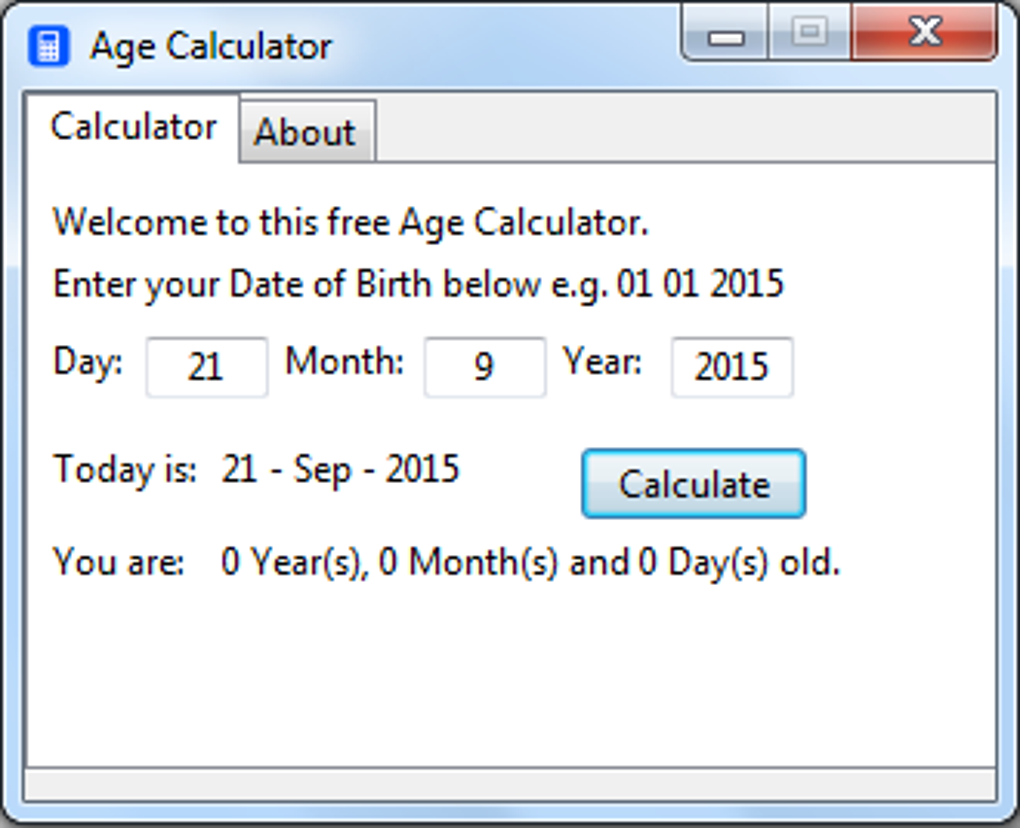Click the maximize window button
The height and width of the screenshot is (828, 1020).
click(808, 31)
